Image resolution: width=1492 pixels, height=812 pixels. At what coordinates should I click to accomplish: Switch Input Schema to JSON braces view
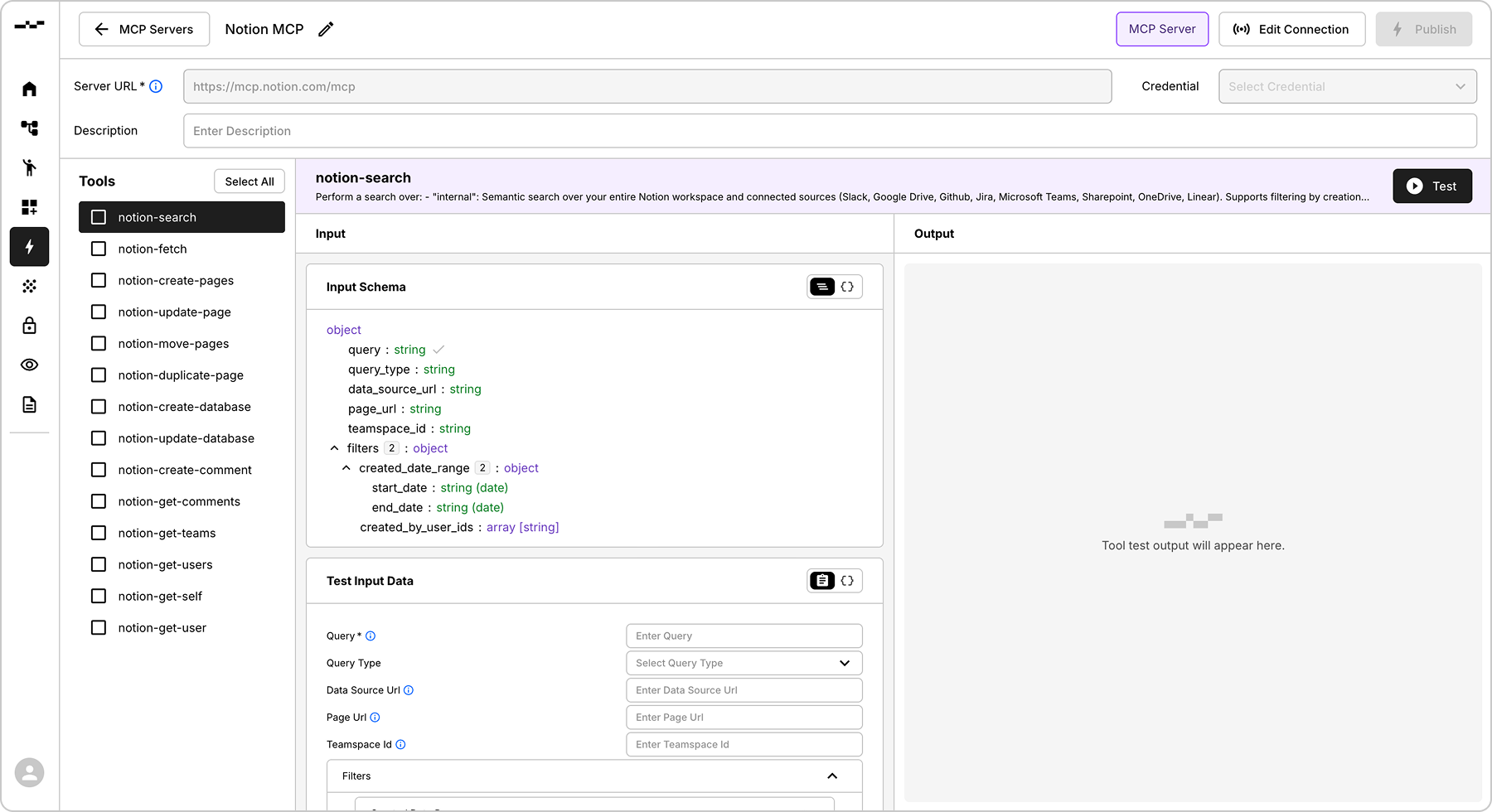pos(847,287)
